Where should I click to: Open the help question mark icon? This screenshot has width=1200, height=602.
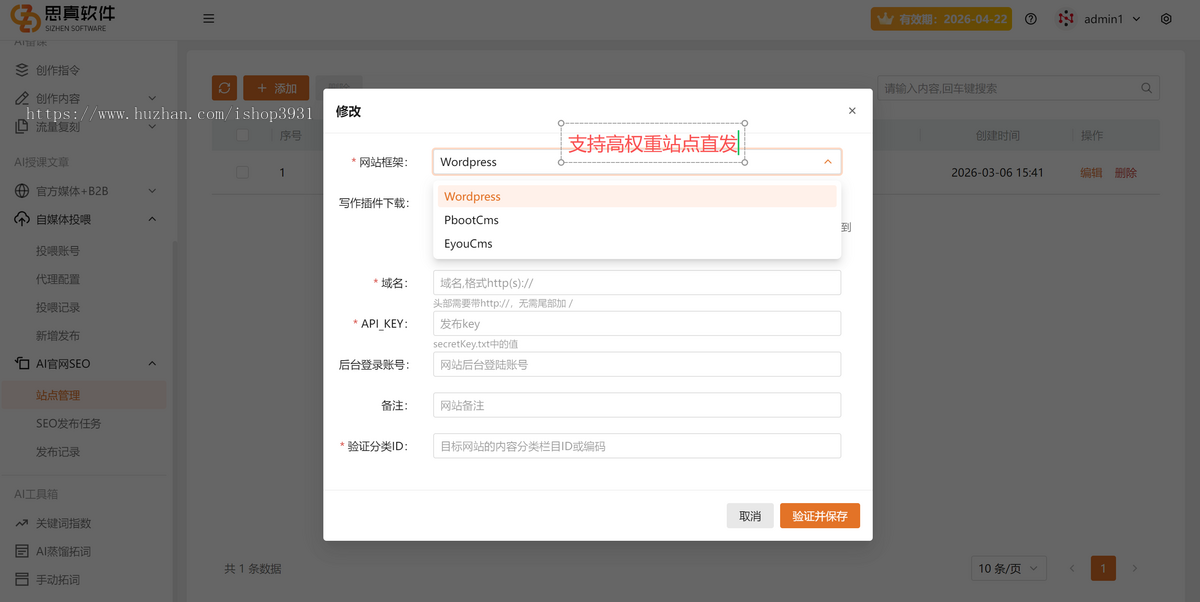point(1031,19)
